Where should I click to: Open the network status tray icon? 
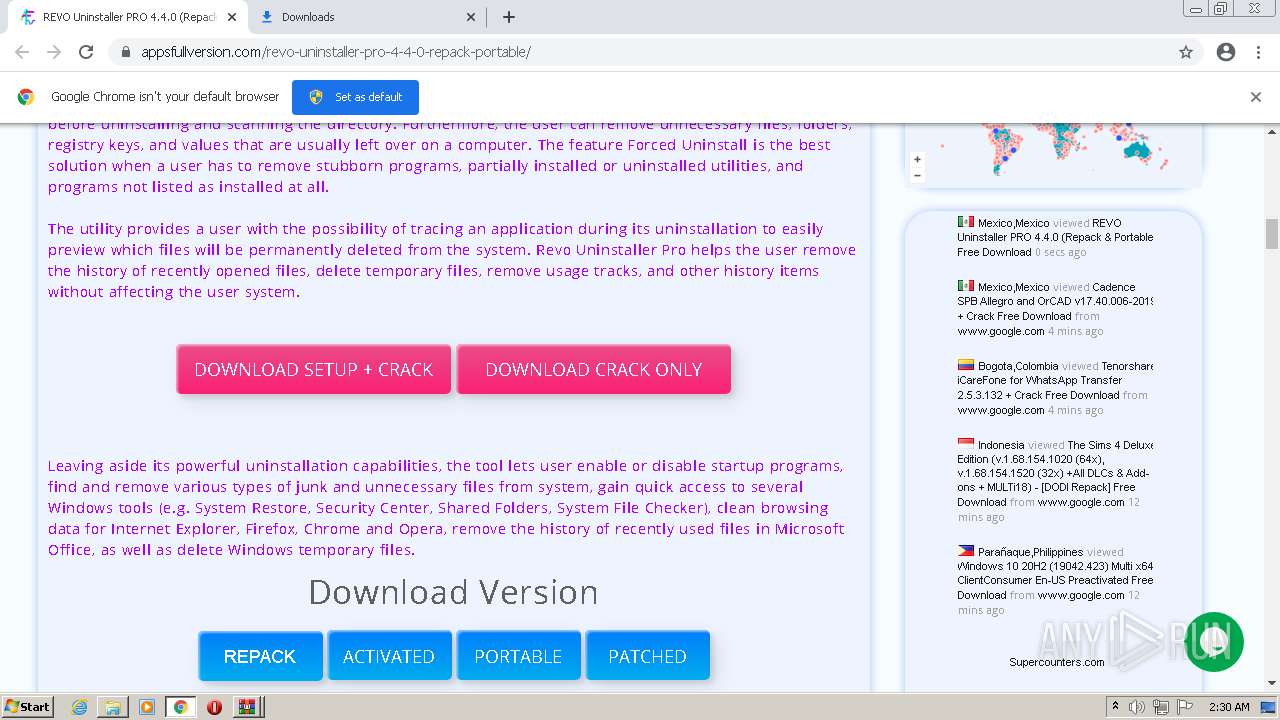[x=1161, y=707]
